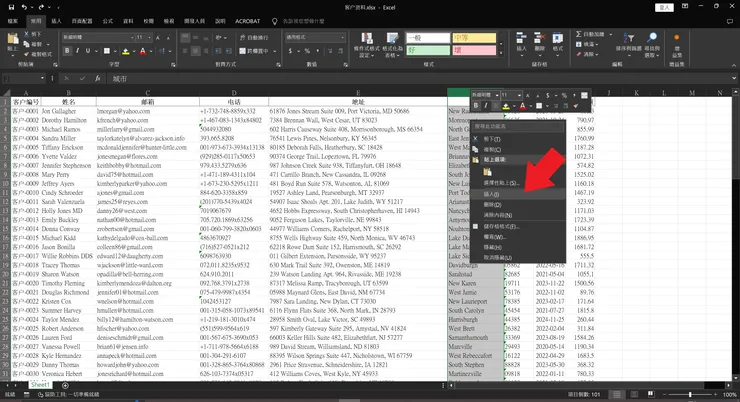Click the Format as Table icon
The height and width of the screenshot is (402, 740).
point(392,39)
